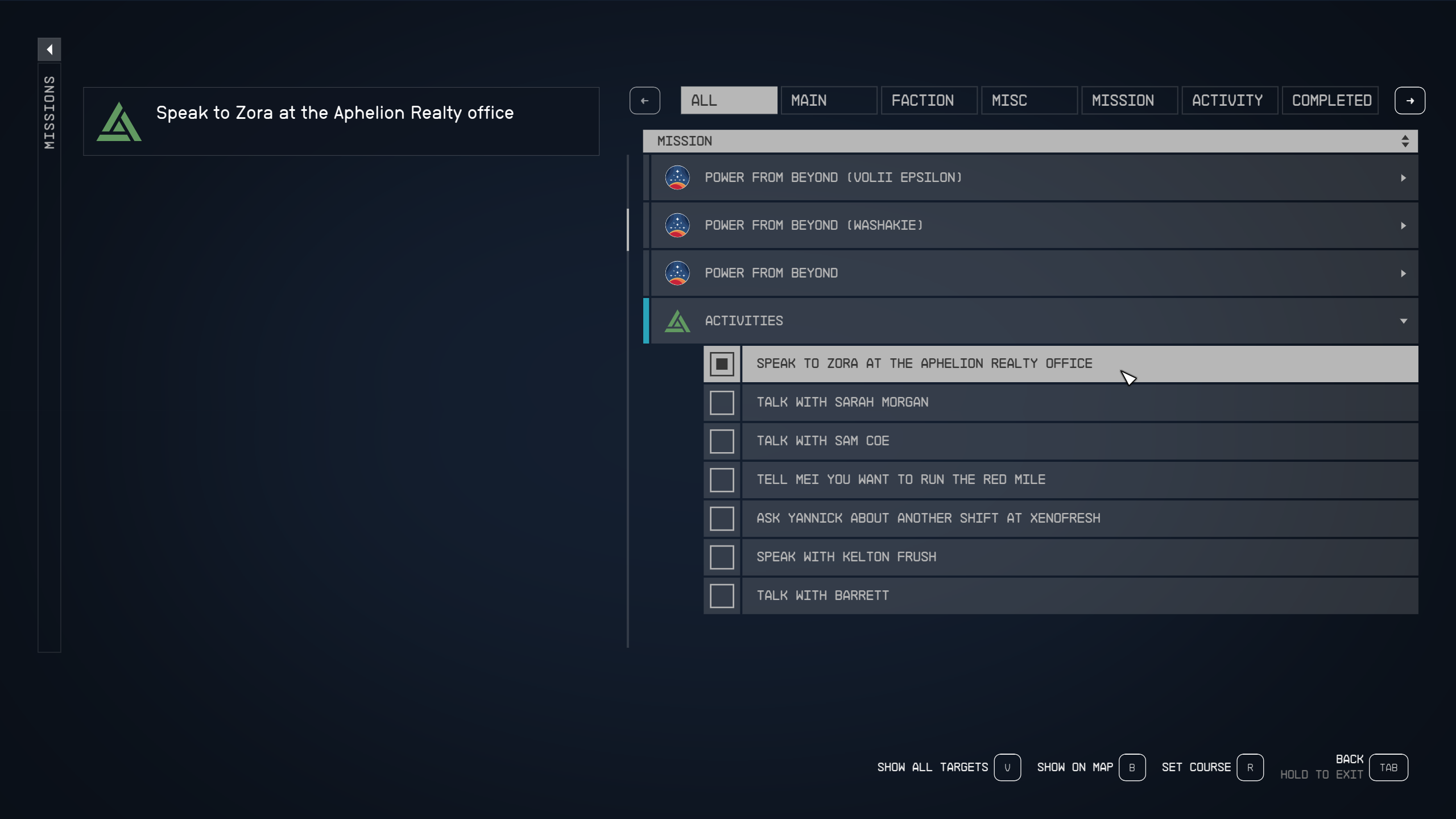Switch to the Main tab
The height and width of the screenshot is (819, 1456).
[829, 101]
